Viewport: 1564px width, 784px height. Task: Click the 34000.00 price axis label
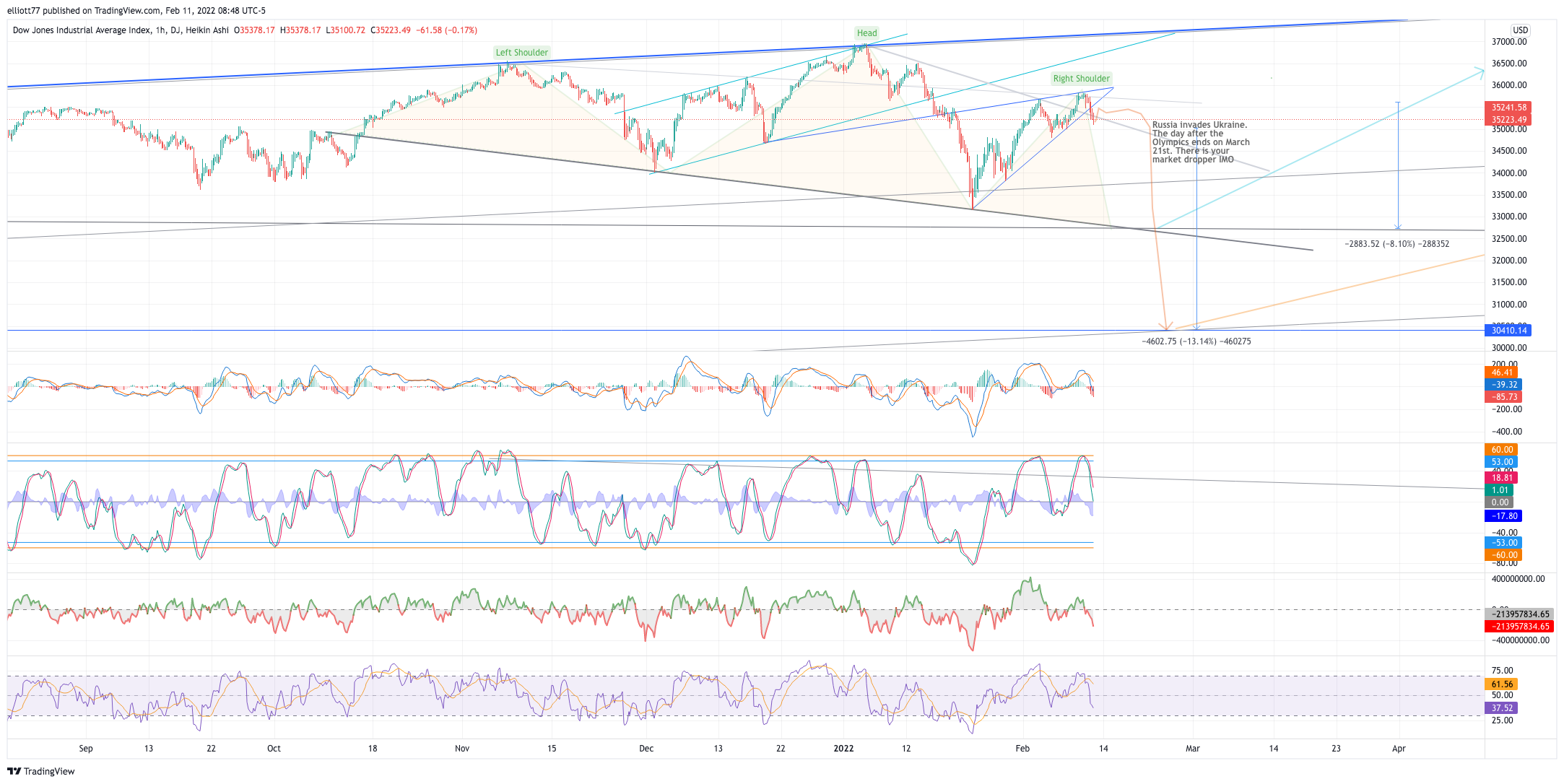(x=1509, y=173)
